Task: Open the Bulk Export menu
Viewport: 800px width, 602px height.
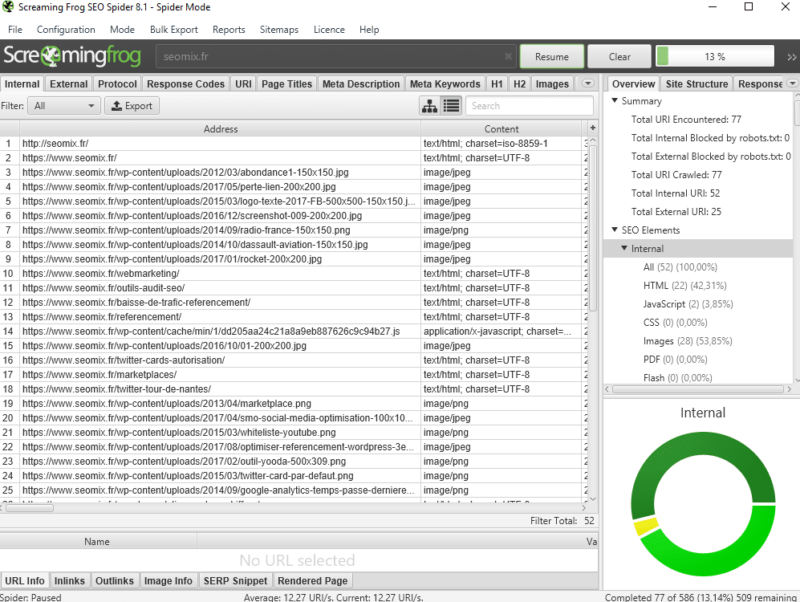Action: [173, 30]
